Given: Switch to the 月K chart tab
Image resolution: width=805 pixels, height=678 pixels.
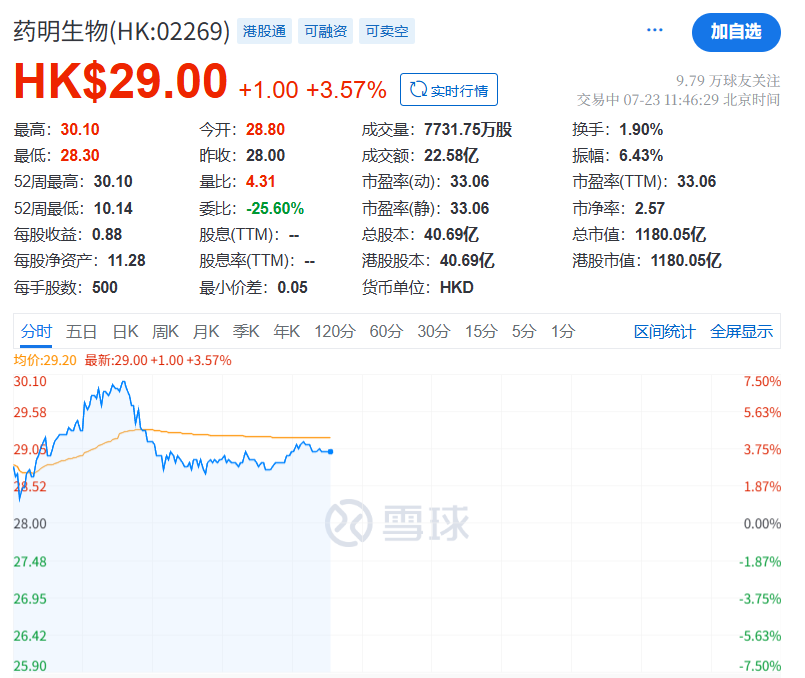Looking at the screenshot, I should (x=206, y=332).
